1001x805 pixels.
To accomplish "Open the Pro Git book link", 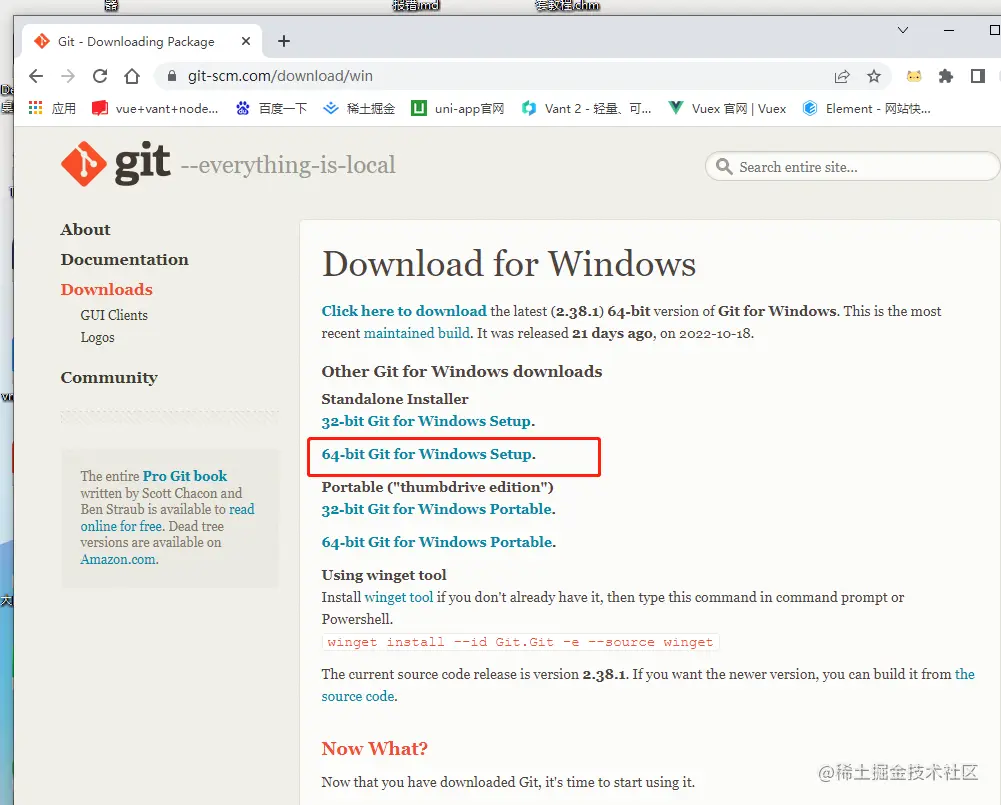I will point(184,476).
